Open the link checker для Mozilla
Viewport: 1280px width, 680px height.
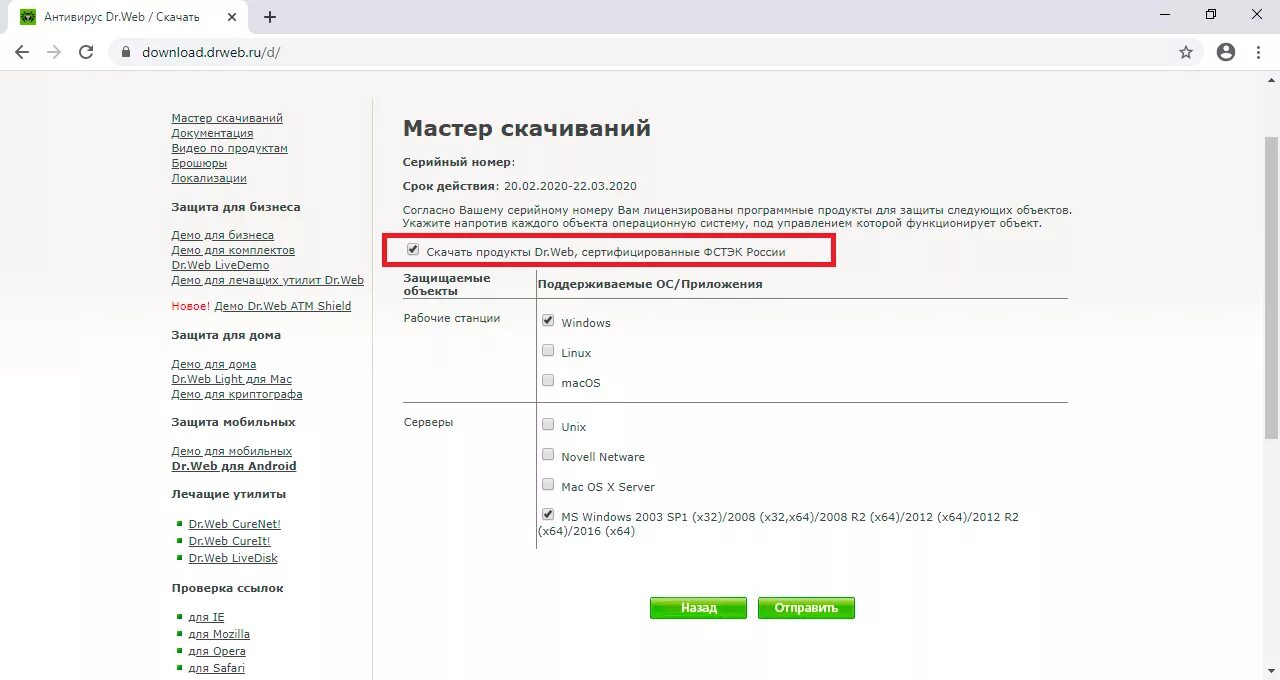pyautogui.click(x=219, y=634)
